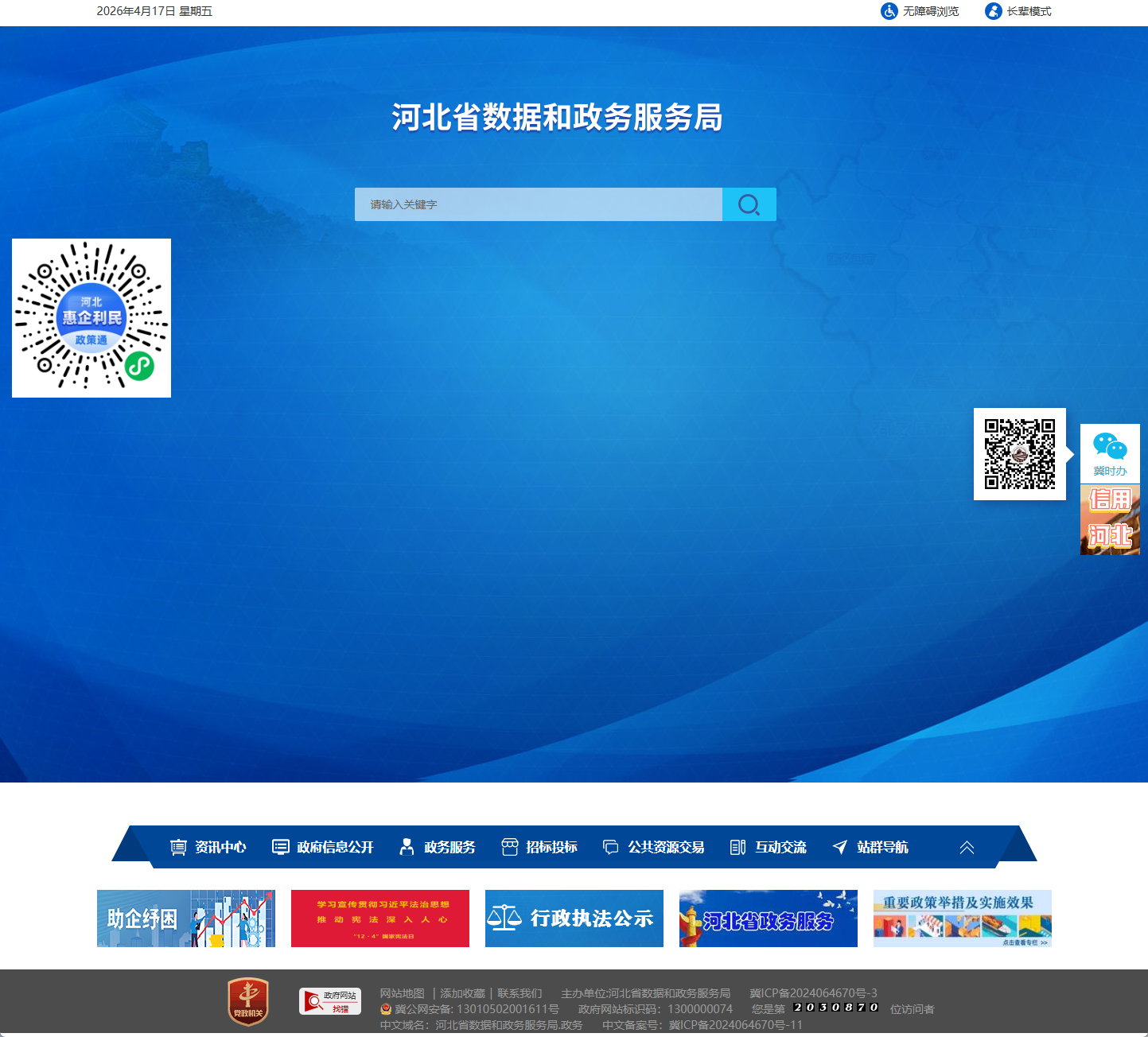The image size is (1148, 1037).
Task: Open the 河北省政务服务 banner
Action: (x=769, y=919)
